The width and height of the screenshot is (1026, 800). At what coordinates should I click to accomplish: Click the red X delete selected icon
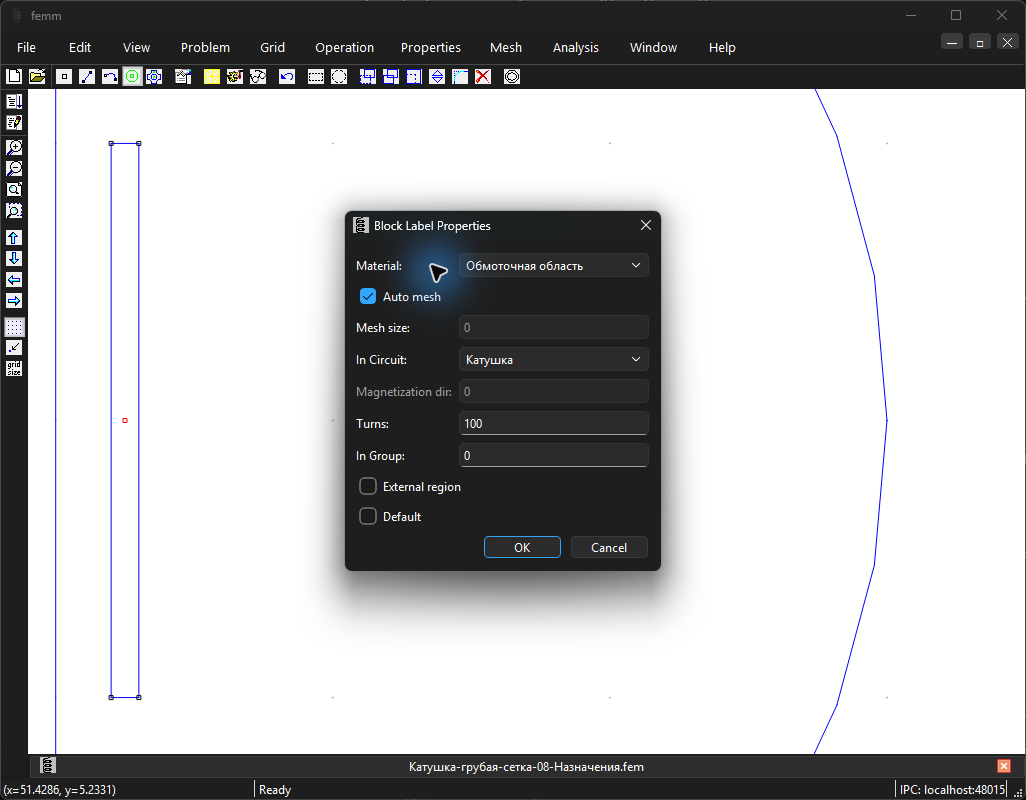(483, 77)
